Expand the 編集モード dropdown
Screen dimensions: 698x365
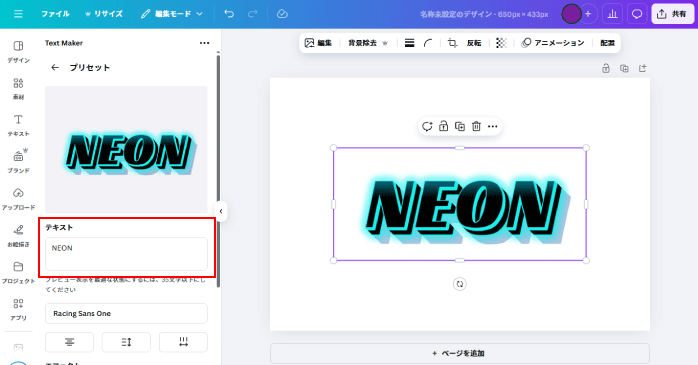(x=171, y=14)
